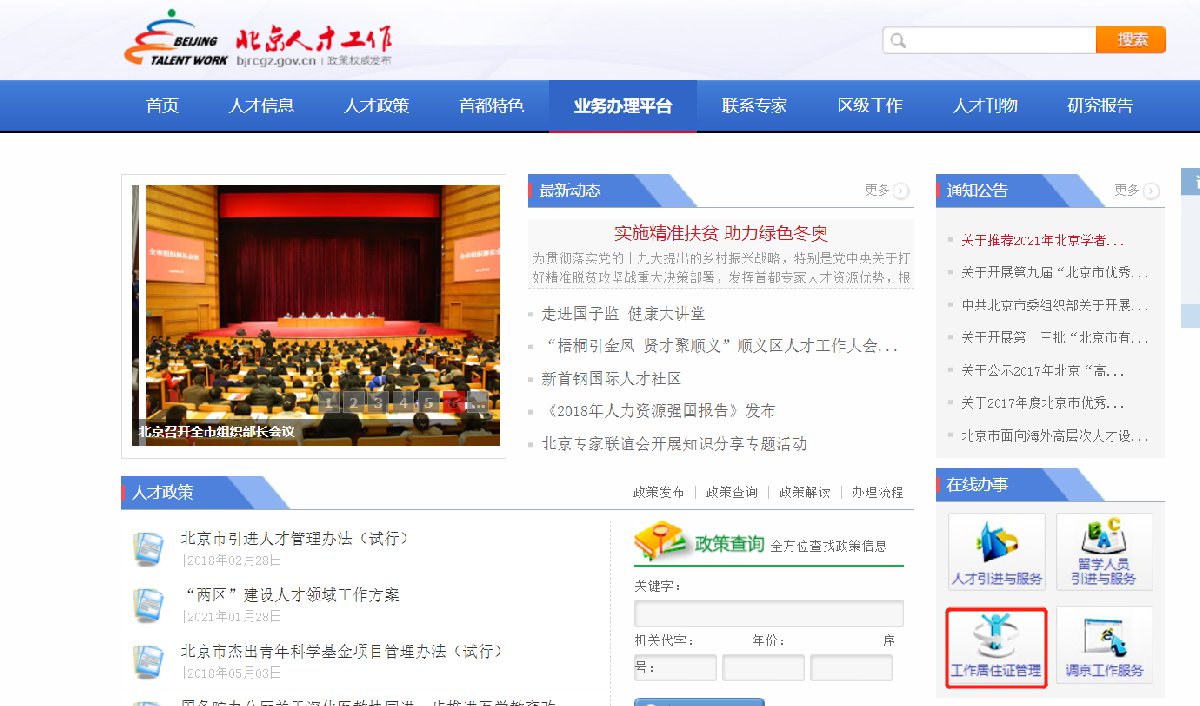Click document icon beside 北京市杰出青年科学基金项目管理办法
The image size is (1200, 706).
pyautogui.click(x=148, y=661)
